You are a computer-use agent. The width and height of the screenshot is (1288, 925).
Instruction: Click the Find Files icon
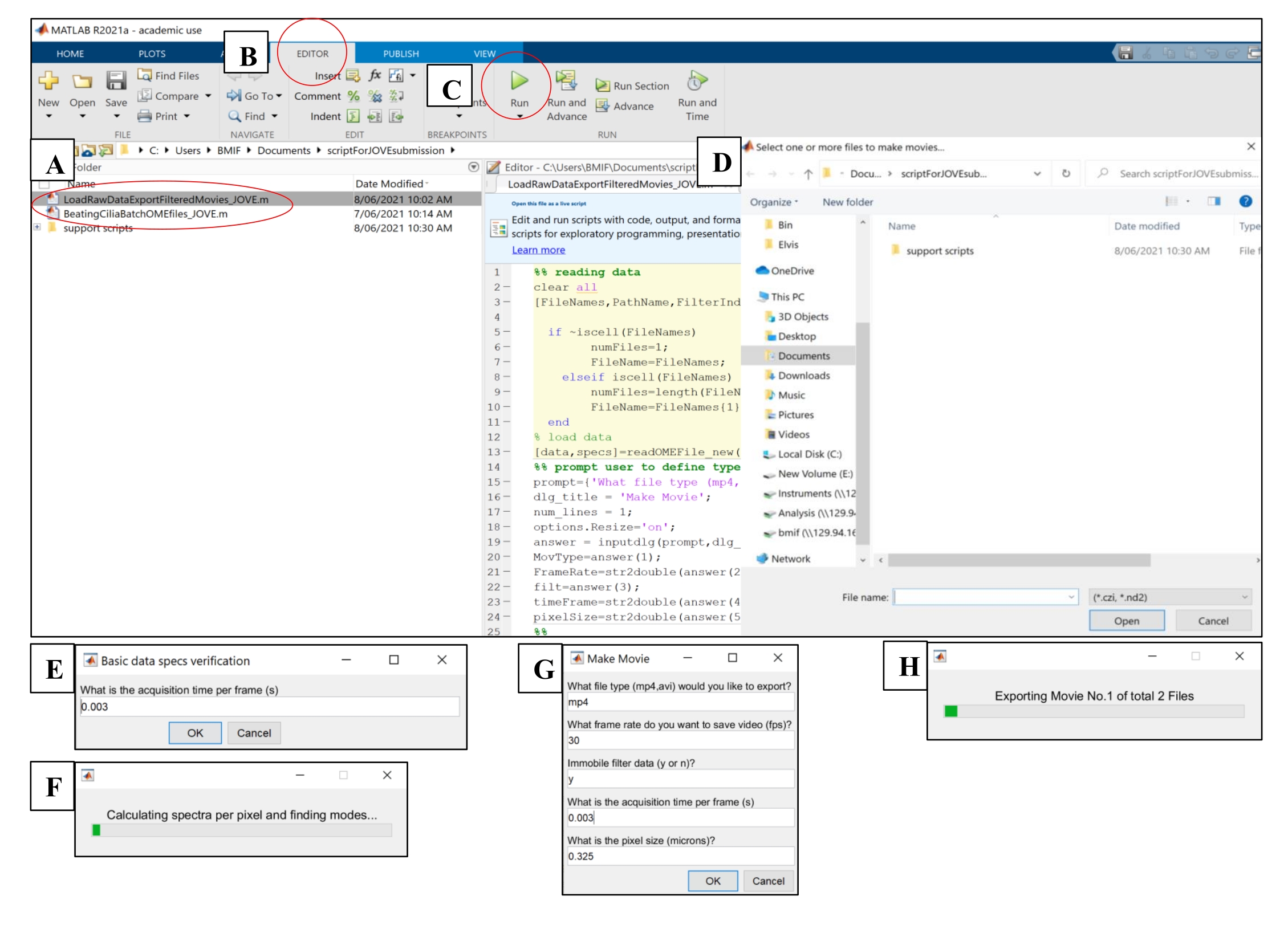[x=144, y=75]
